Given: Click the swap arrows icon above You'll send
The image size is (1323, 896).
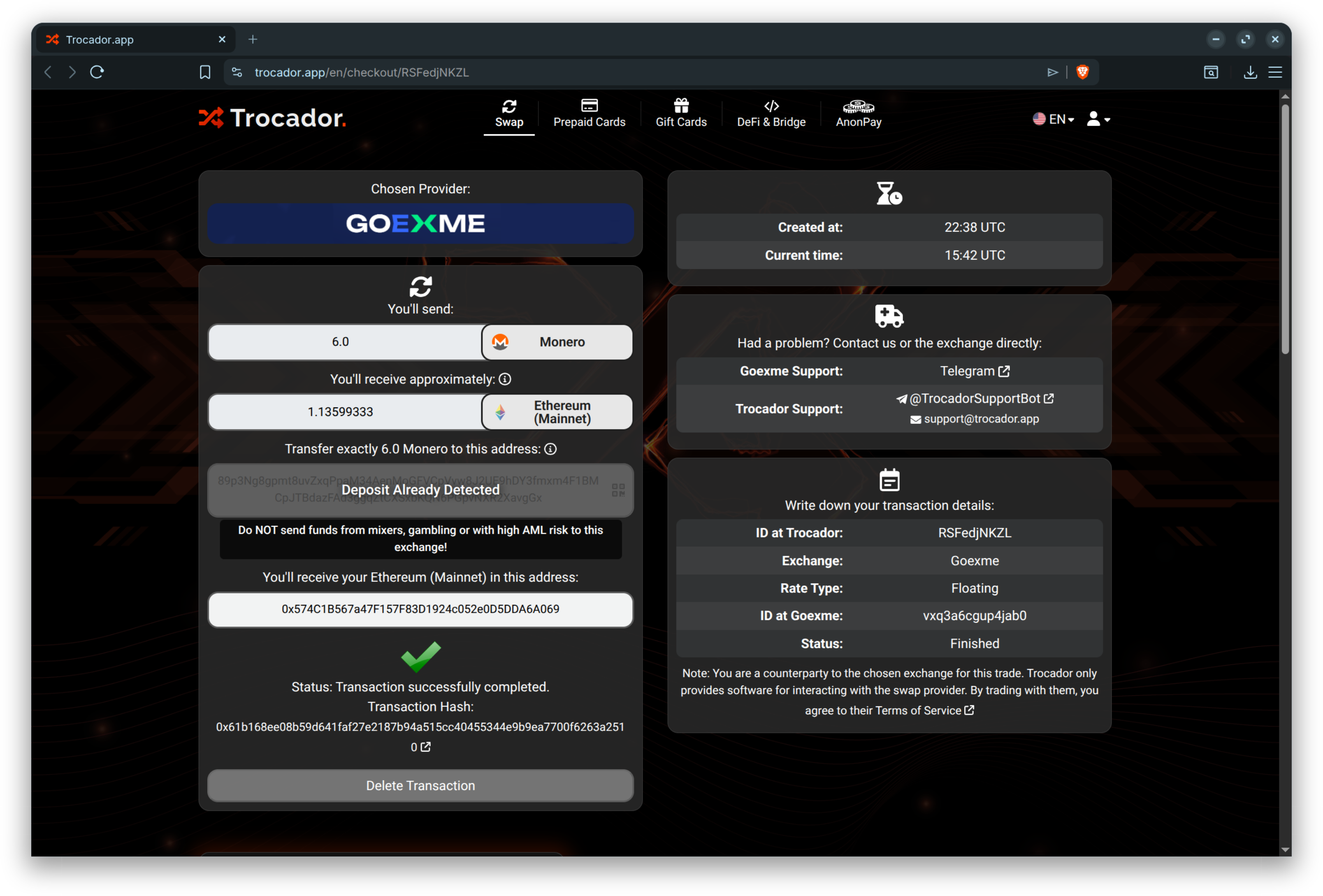Looking at the screenshot, I should [420, 287].
